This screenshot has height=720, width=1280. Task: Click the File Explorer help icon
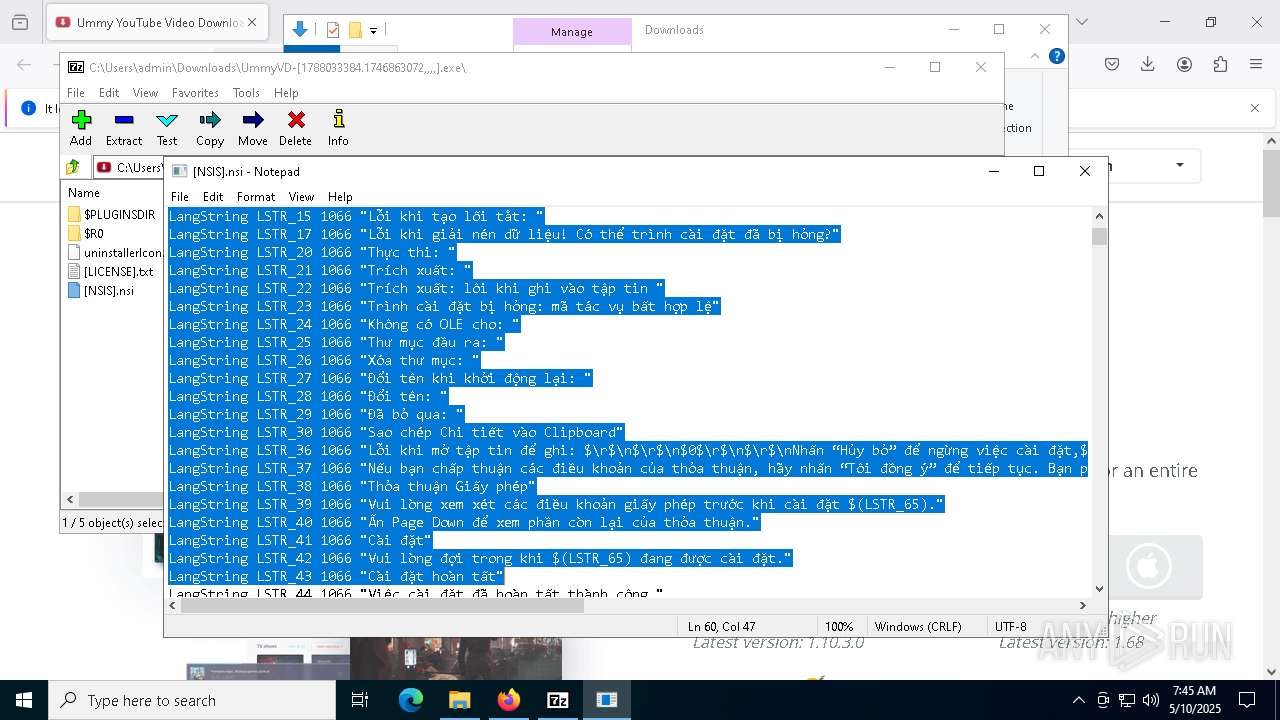pos(1057,56)
